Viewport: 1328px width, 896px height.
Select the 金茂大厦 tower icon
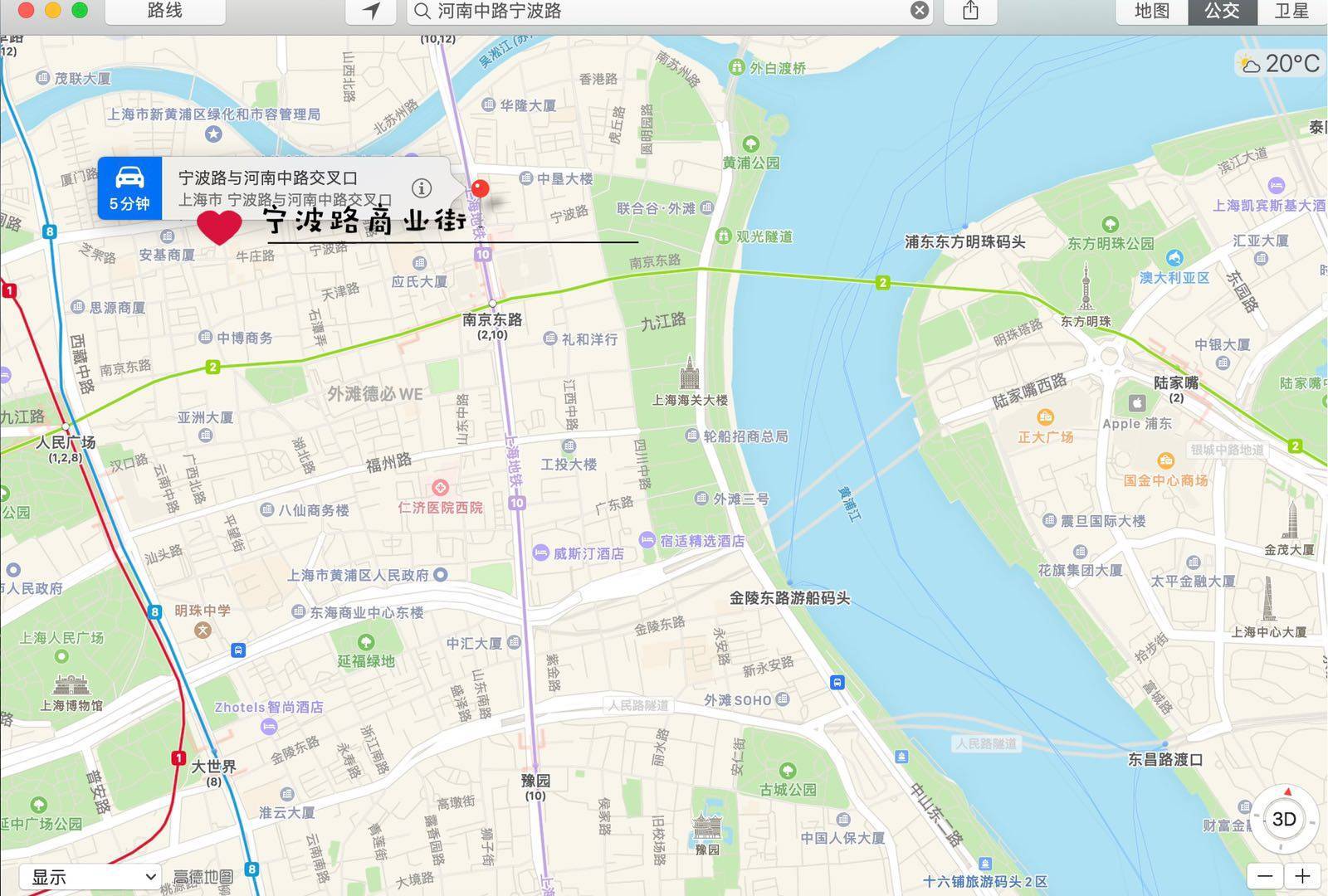1291,519
